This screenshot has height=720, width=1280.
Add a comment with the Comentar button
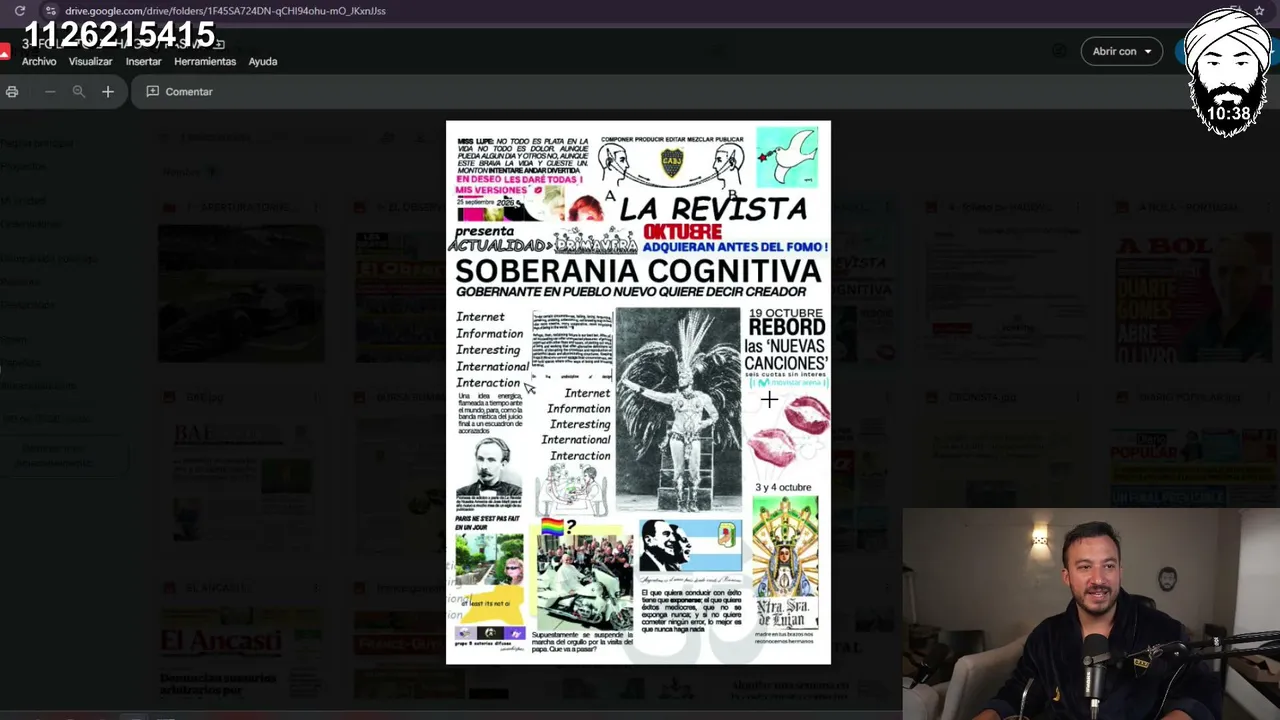(180, 92)
